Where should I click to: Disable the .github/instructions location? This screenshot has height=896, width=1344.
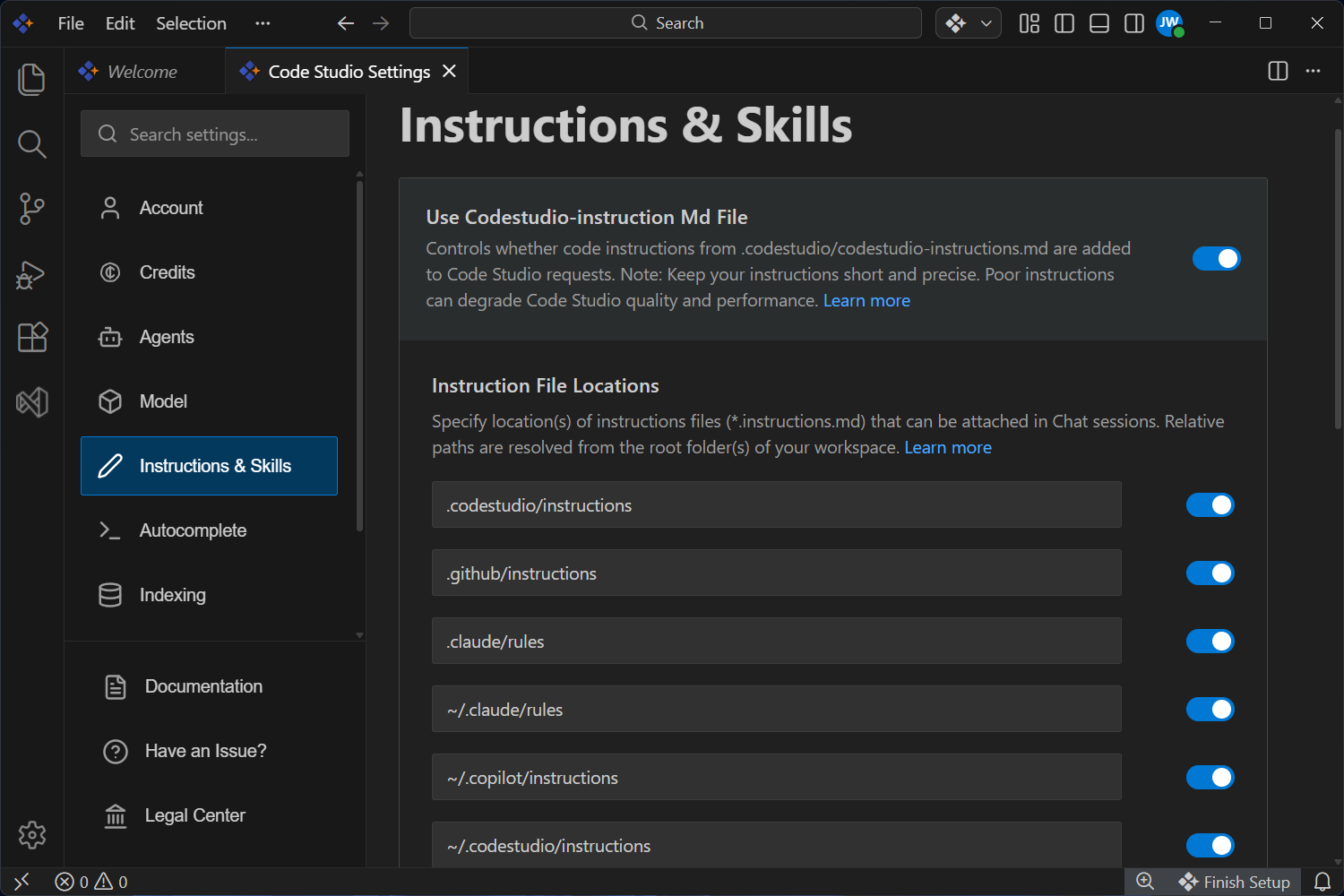click(x=1210, y=573)
